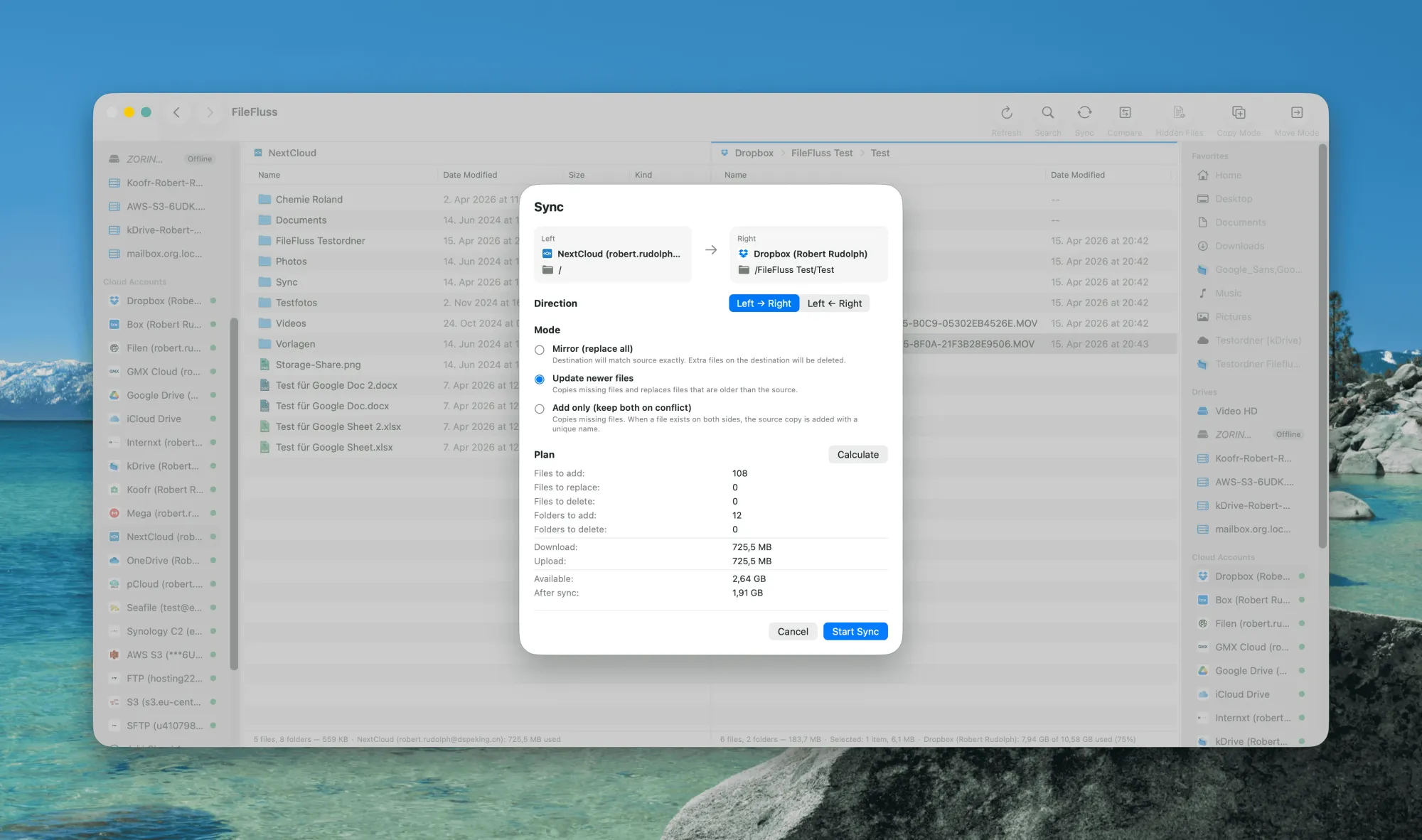Click the Sync toolbar icon
Image resolution: width=1422 pixels, height=840 pixels.
(x=1084, y=113)
